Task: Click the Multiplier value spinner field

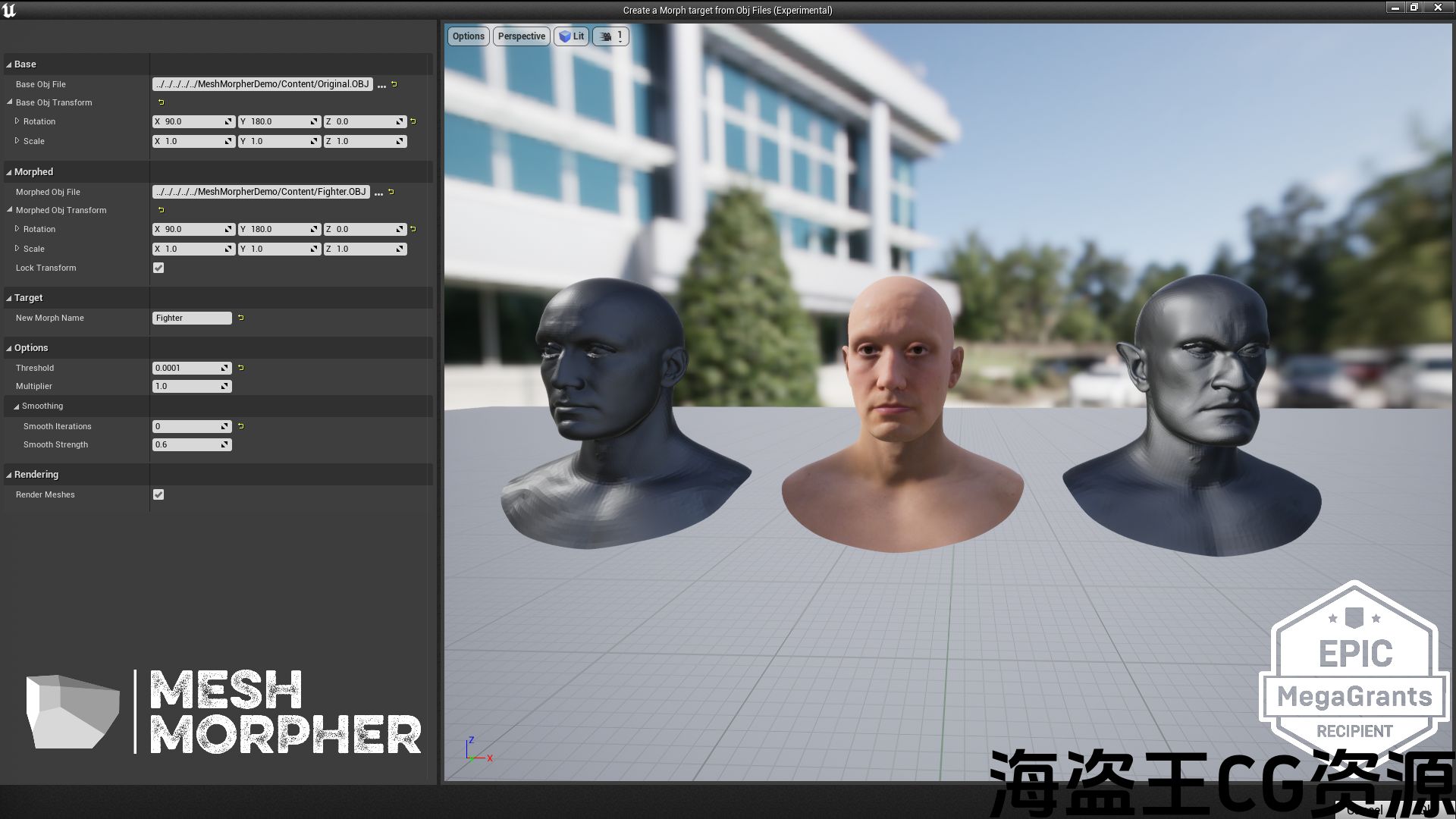Action: point(188,386)
